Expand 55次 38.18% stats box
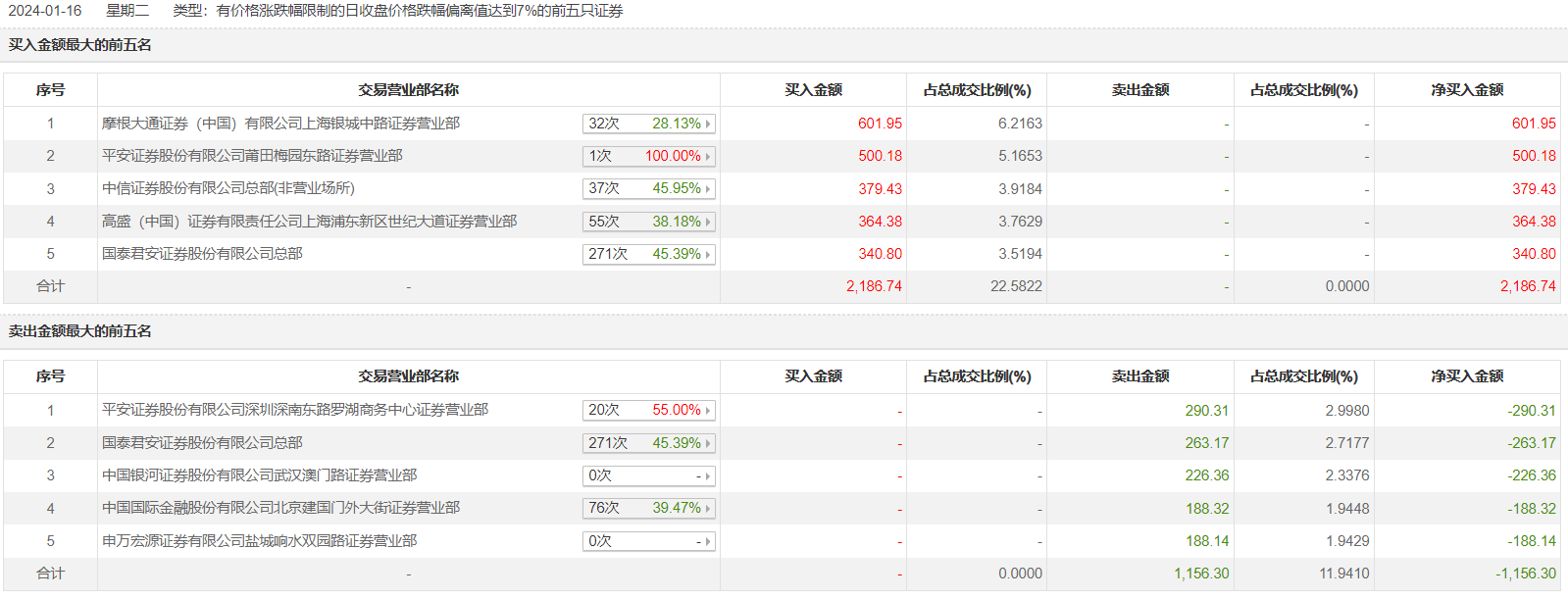Viewport: 1568px width, 599px height. pyautogui.click(x=649, y=222)
